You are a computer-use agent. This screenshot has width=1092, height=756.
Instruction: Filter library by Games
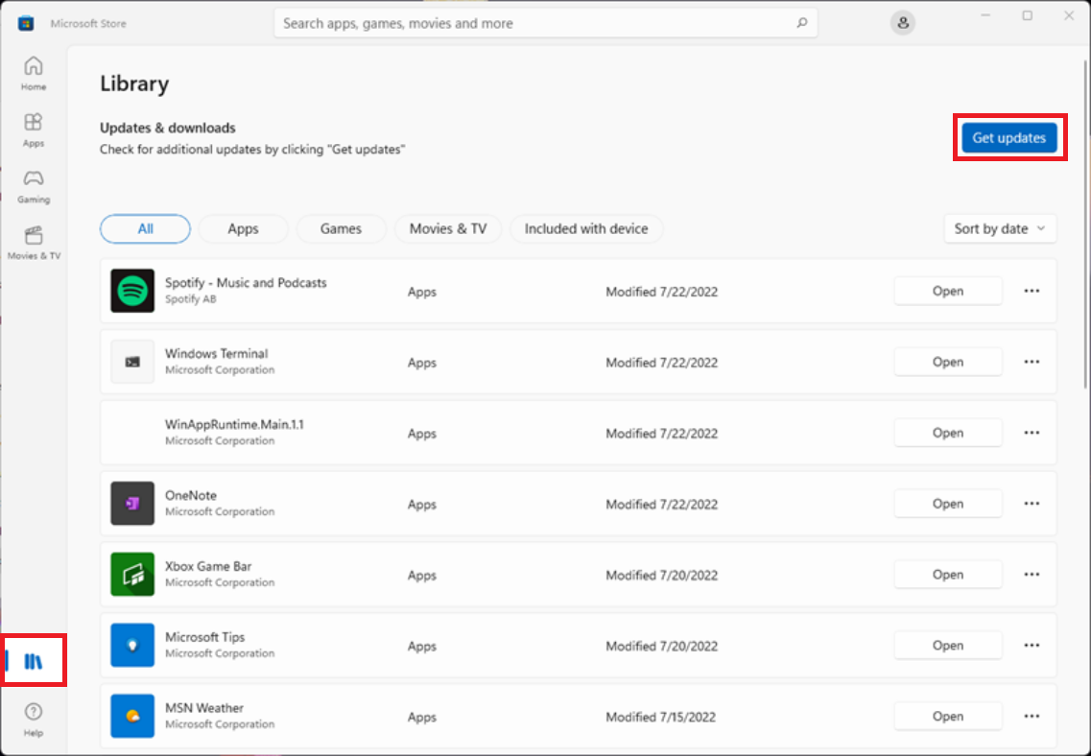click(x=340, y=229)
